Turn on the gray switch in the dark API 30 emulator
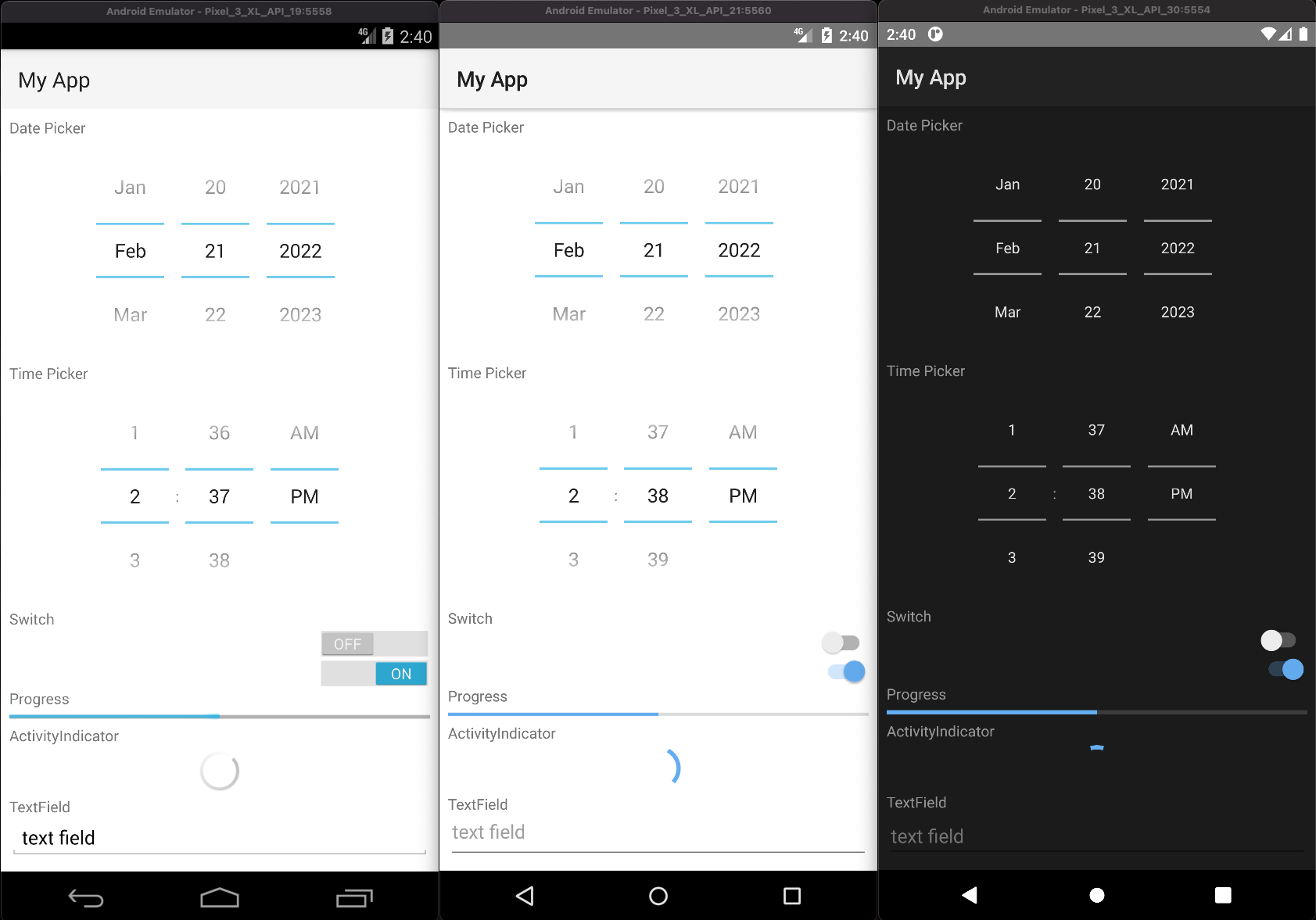The image size is (1316, 920). click(x=1278, y=640)
